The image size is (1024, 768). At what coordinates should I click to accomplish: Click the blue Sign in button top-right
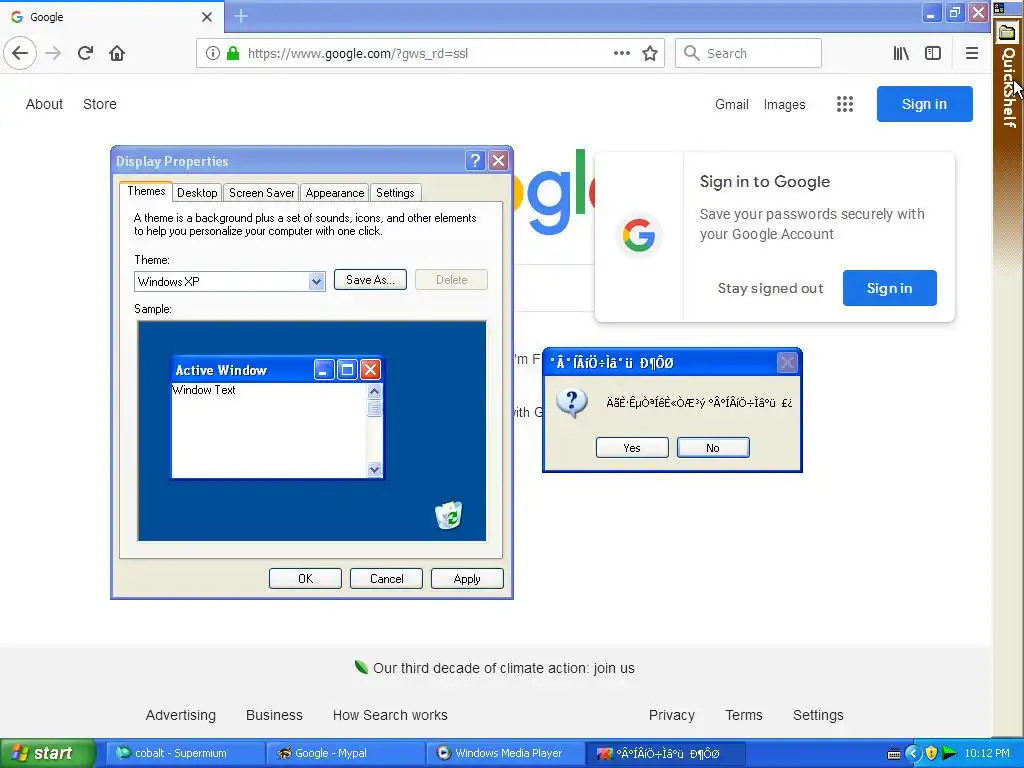[924, 104]
